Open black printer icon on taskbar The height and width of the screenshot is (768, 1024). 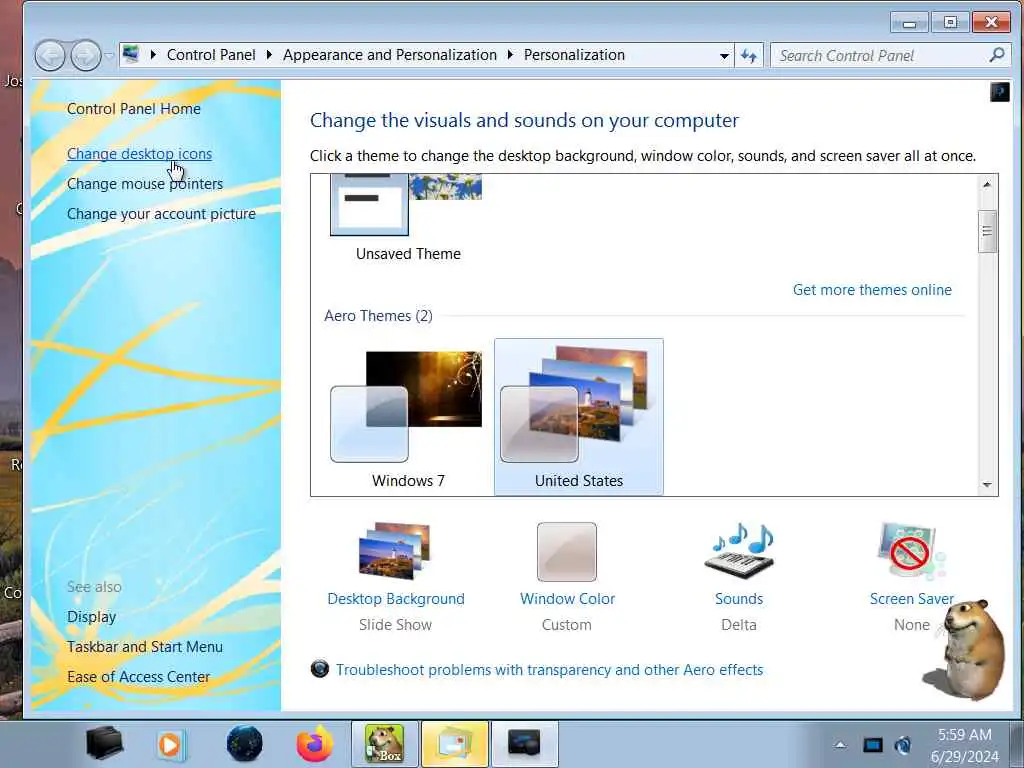(x=104, y=743)
